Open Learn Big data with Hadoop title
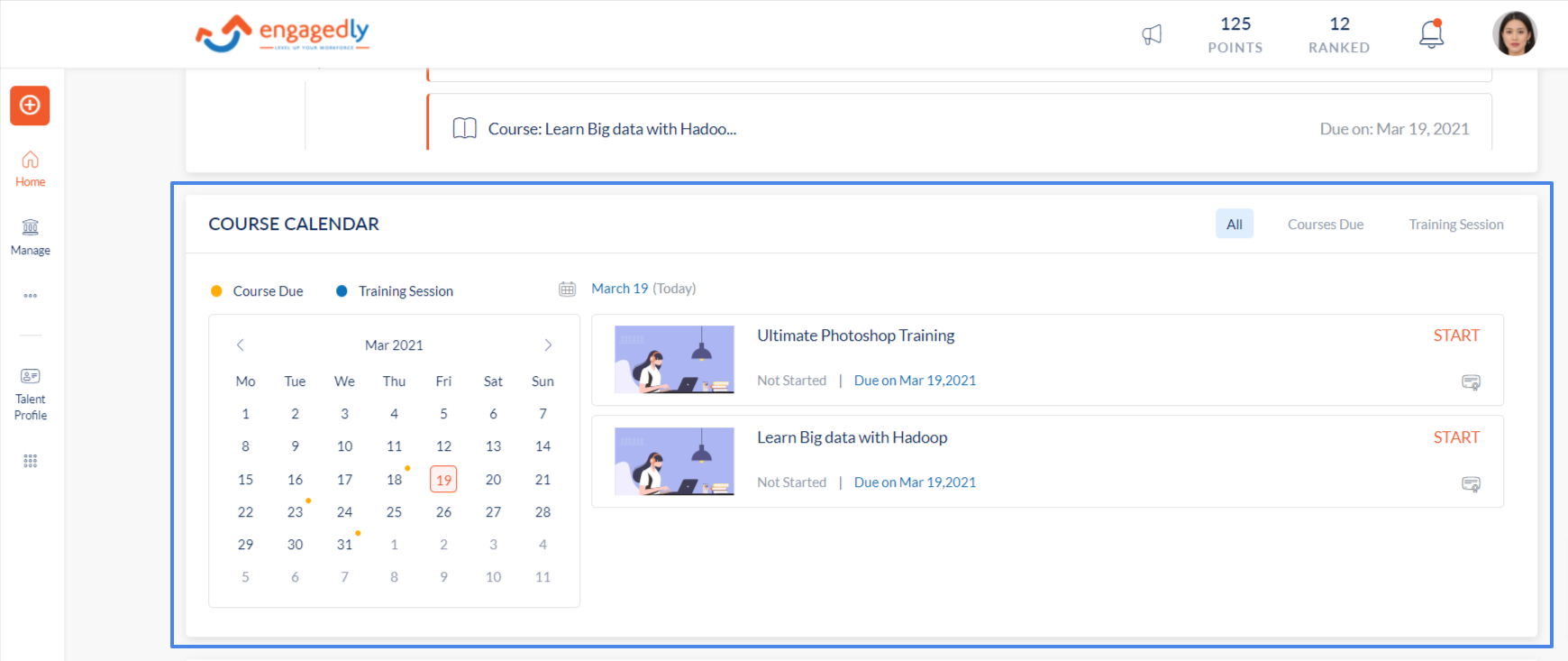 852,437
